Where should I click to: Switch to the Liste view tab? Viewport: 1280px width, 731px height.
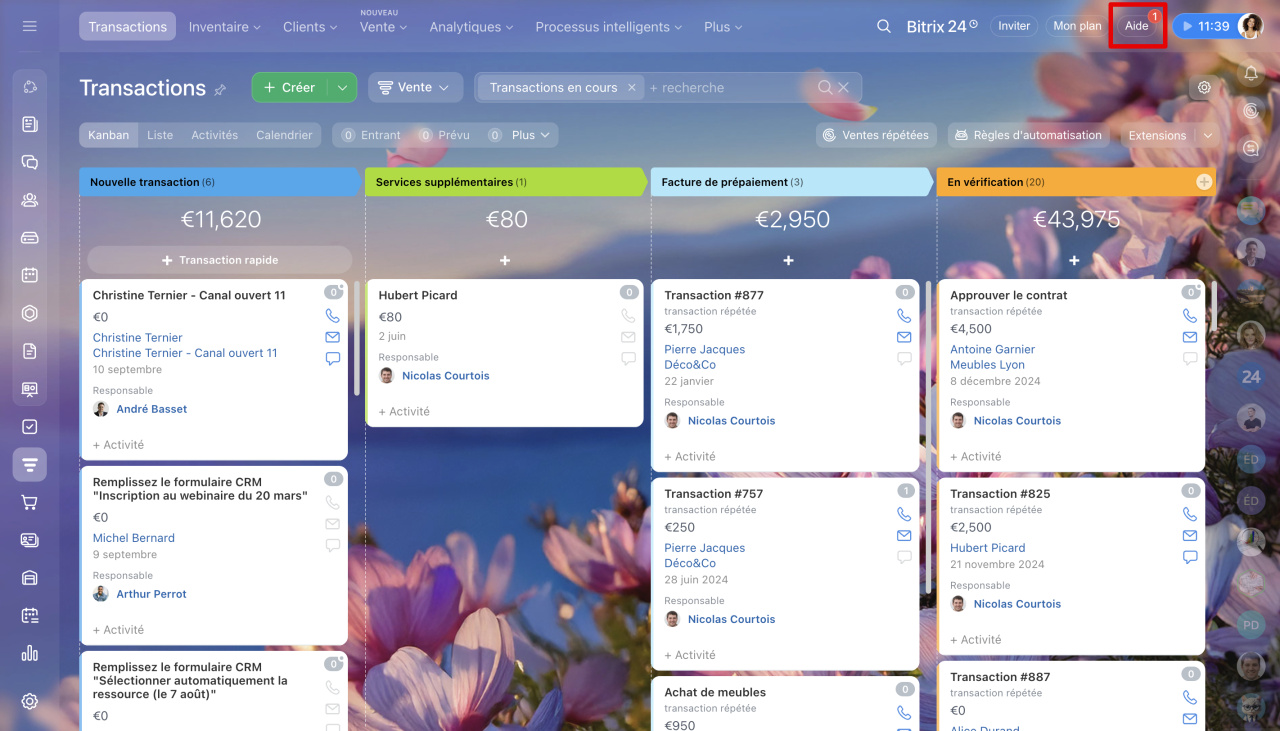[160, 135]
